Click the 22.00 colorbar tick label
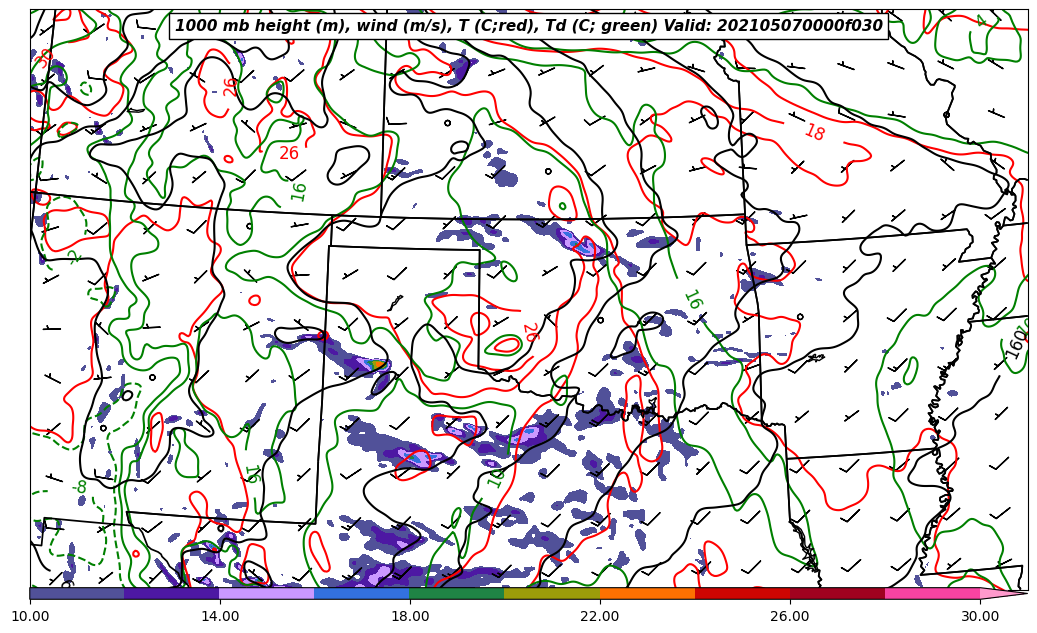1037x633 pixels. pyautogui.click(x=600, y=616)
